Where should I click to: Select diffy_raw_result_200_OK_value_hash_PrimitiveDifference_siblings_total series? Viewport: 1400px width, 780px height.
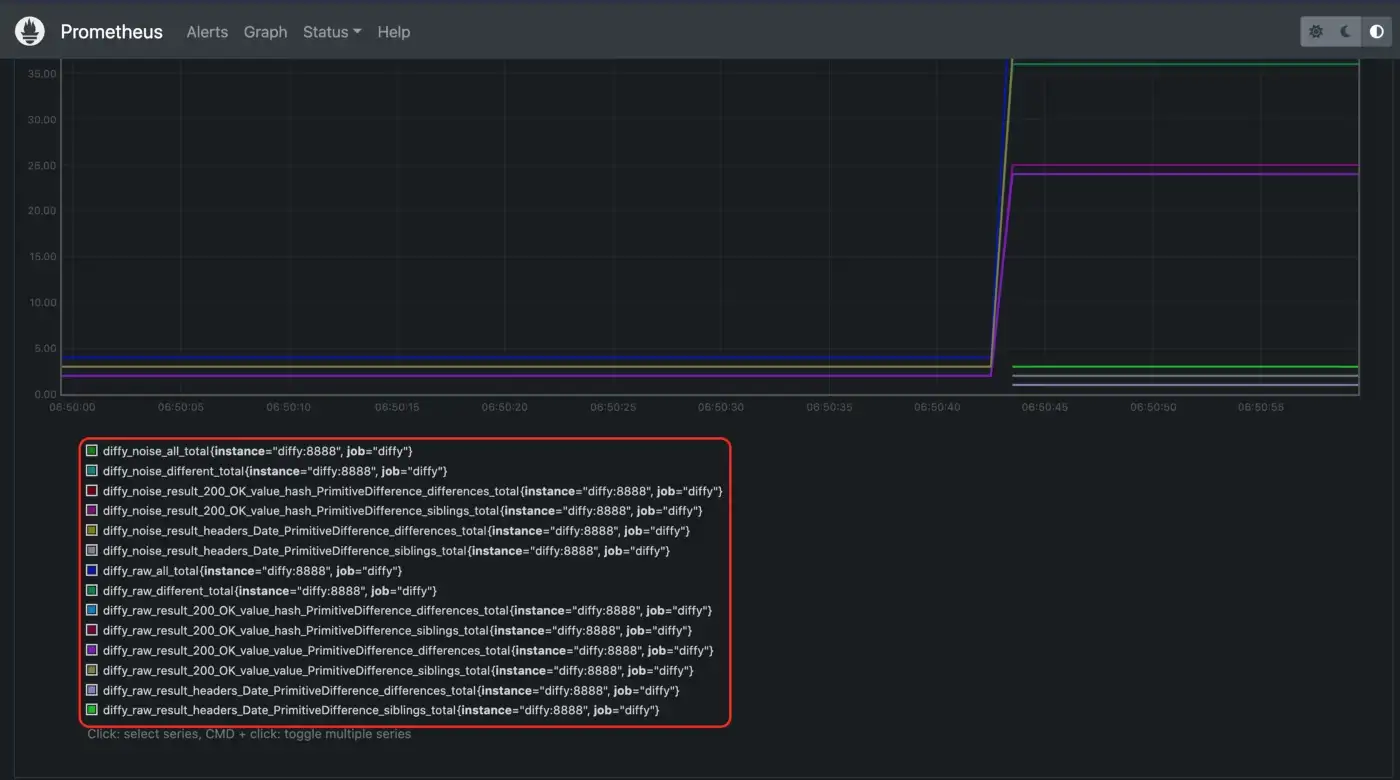397,630
